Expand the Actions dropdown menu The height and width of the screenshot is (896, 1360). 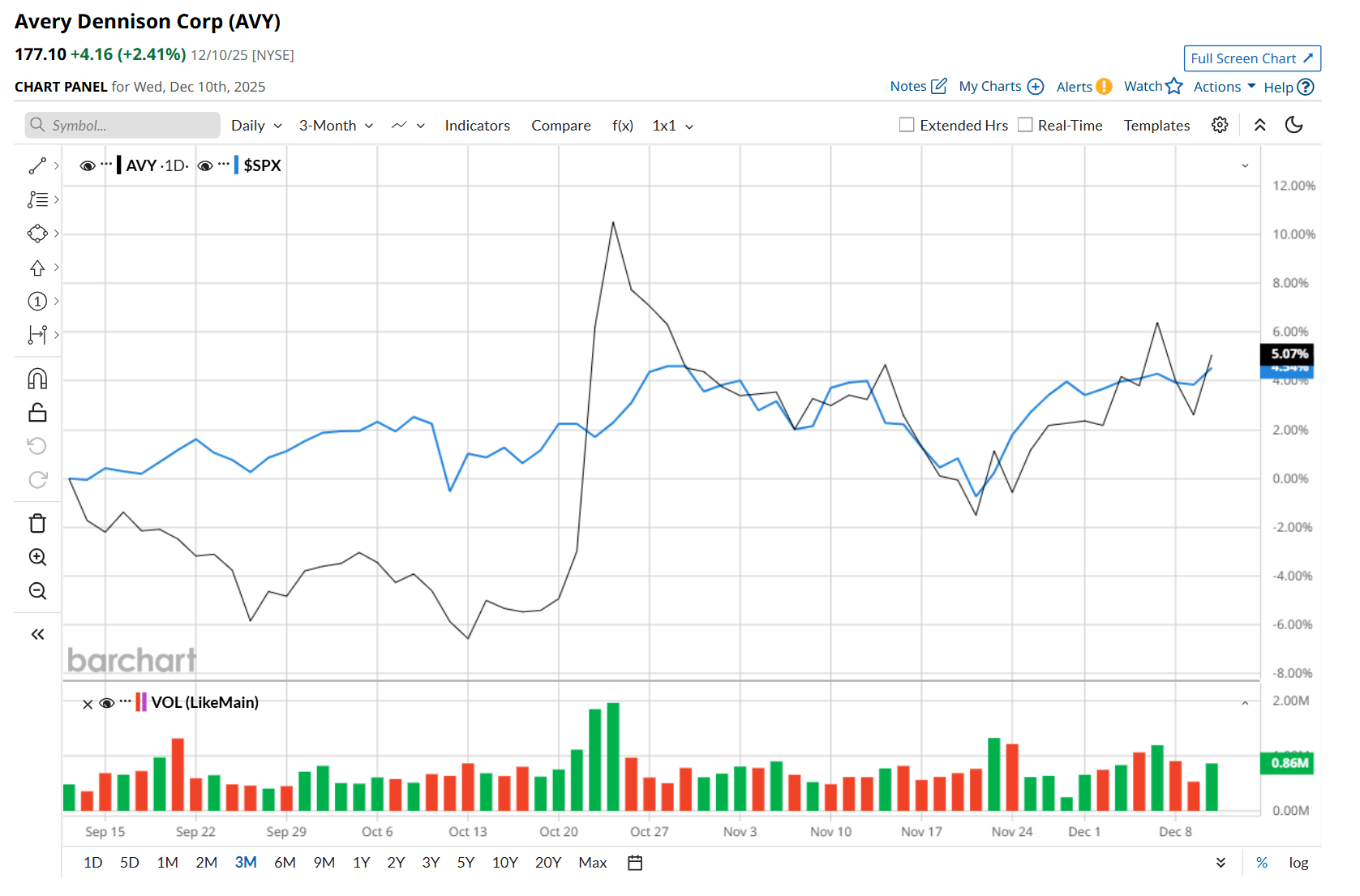point(1225,87)
